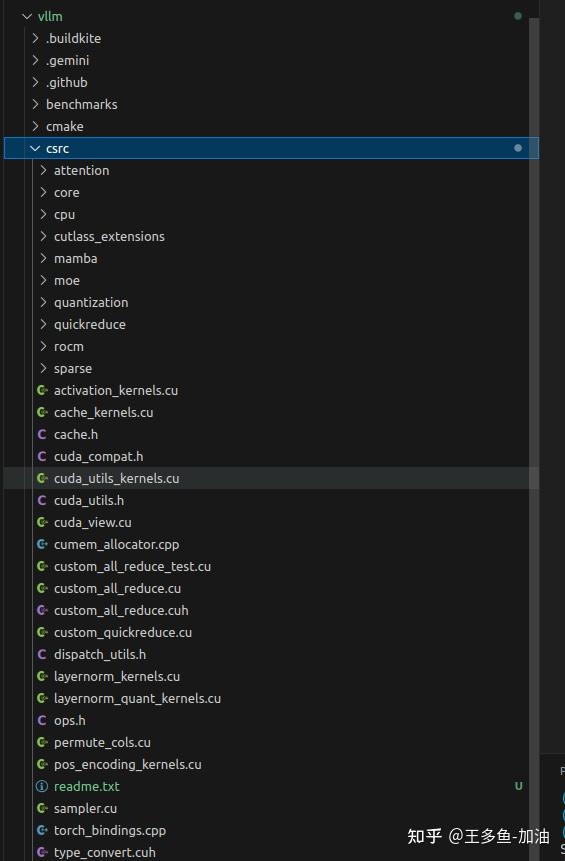
Task: Expand the moe folder chevron
Action: click(x=43, y=281)
